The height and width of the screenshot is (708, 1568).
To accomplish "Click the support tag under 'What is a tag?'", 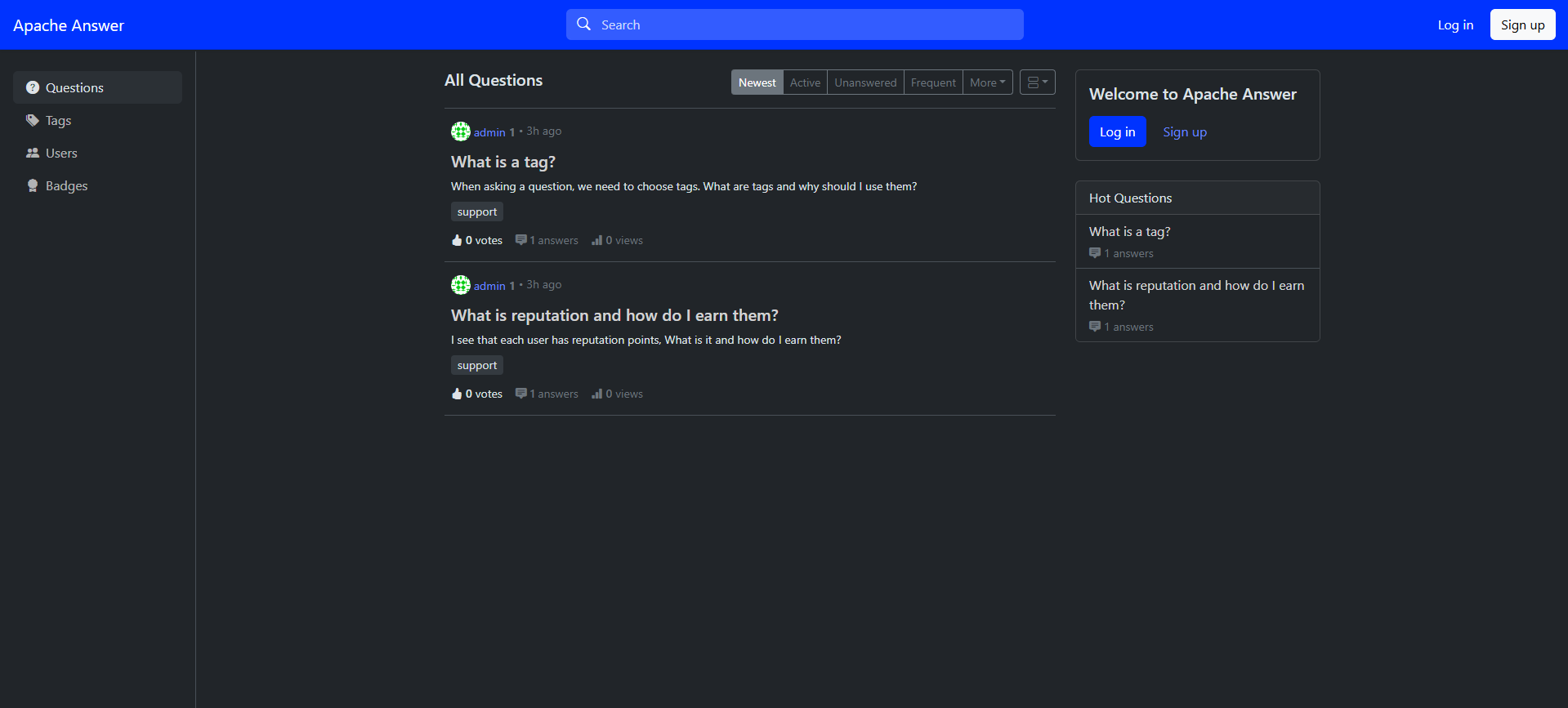I will click(x=477, y=212).
